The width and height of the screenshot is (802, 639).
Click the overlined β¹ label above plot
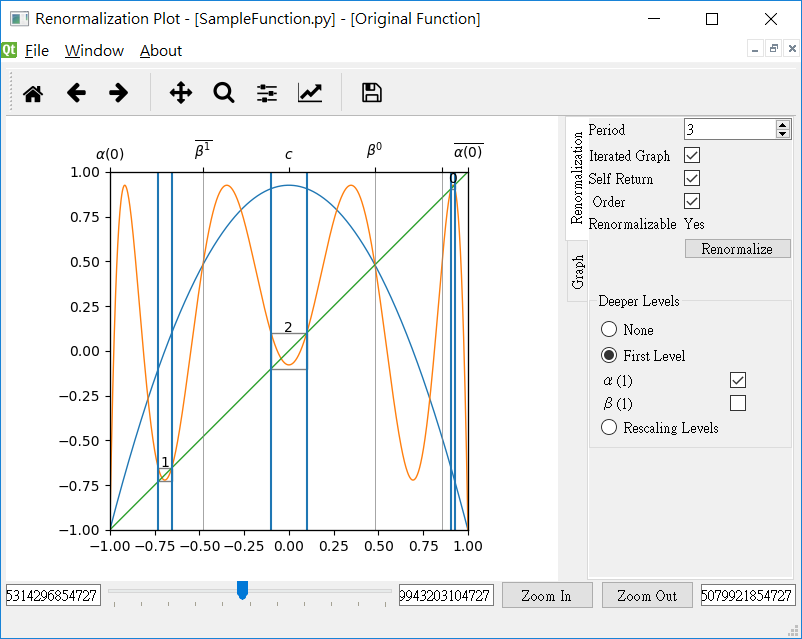pos(203,149)
